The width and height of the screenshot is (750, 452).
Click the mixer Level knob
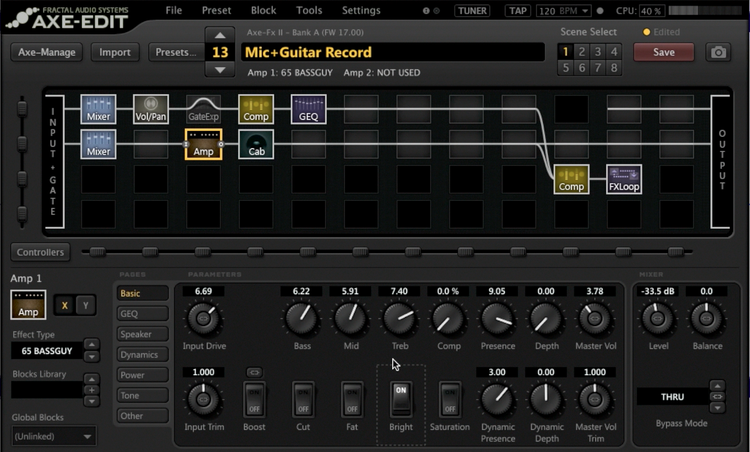(657, 318)
